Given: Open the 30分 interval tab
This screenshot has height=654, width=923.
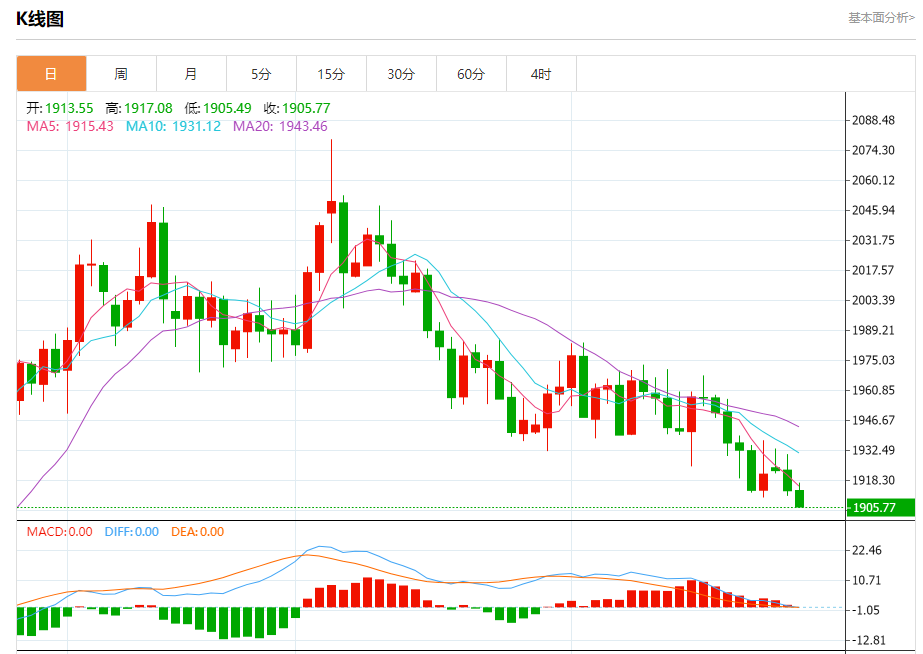Looking at the screenshot, I should click(x=401, y=74).
